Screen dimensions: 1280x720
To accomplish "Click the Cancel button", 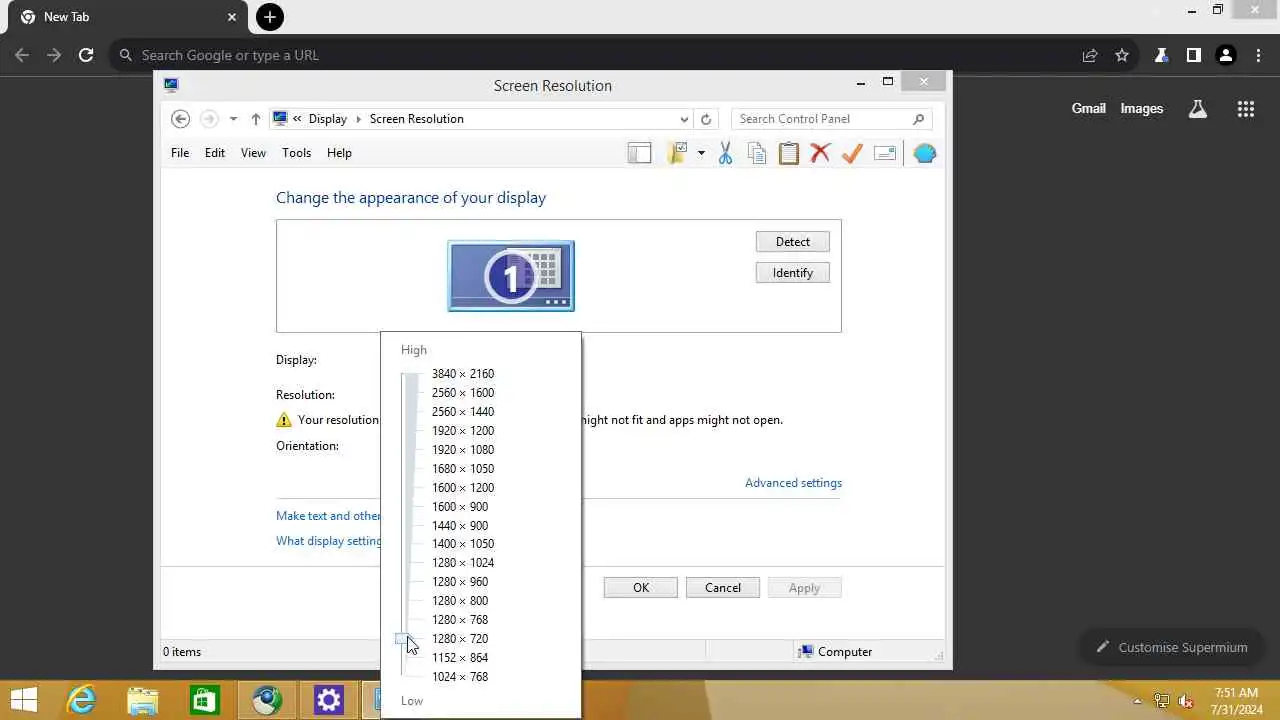I will 723,588.
